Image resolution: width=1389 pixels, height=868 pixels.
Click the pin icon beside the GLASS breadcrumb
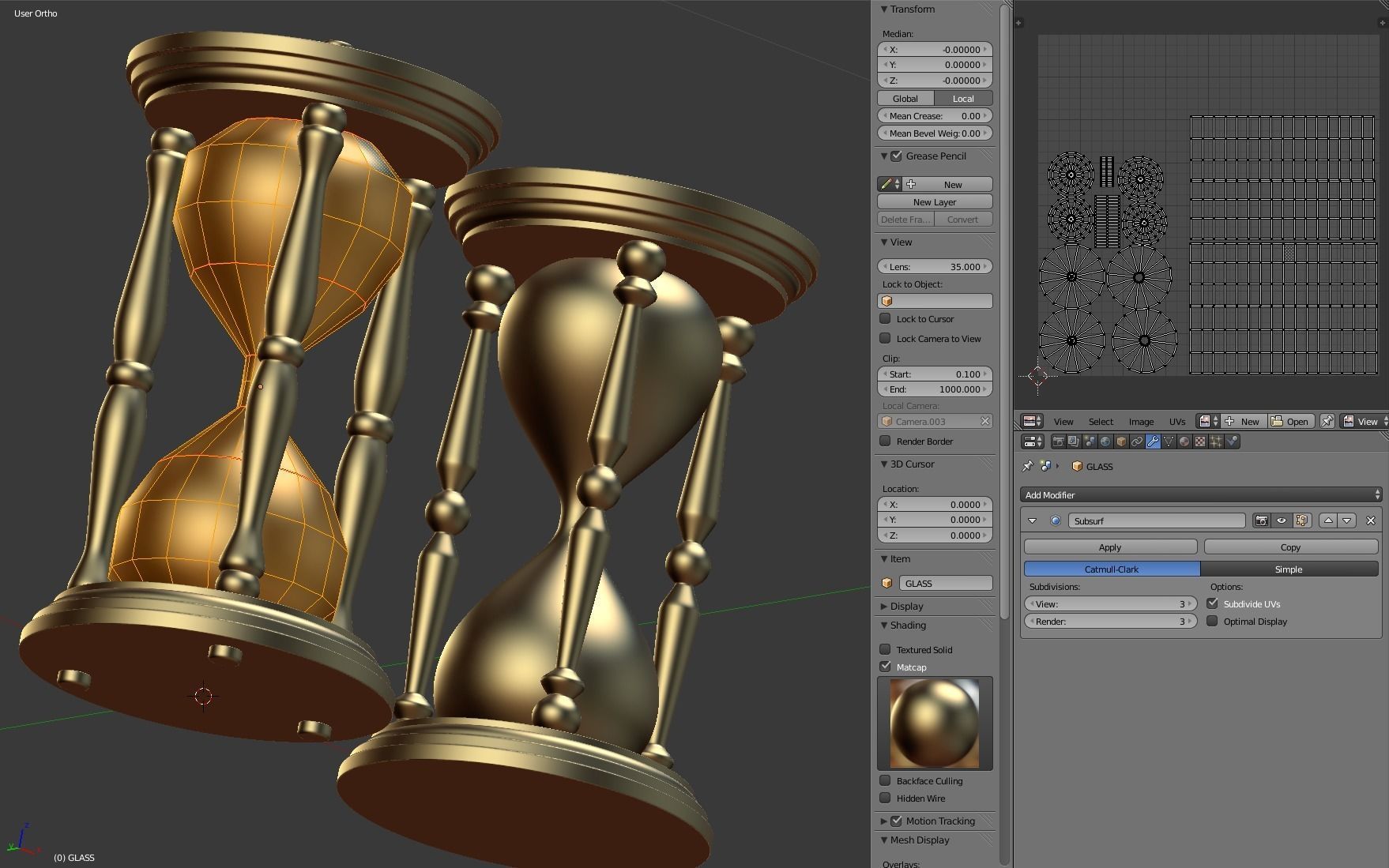(1027, 466)
